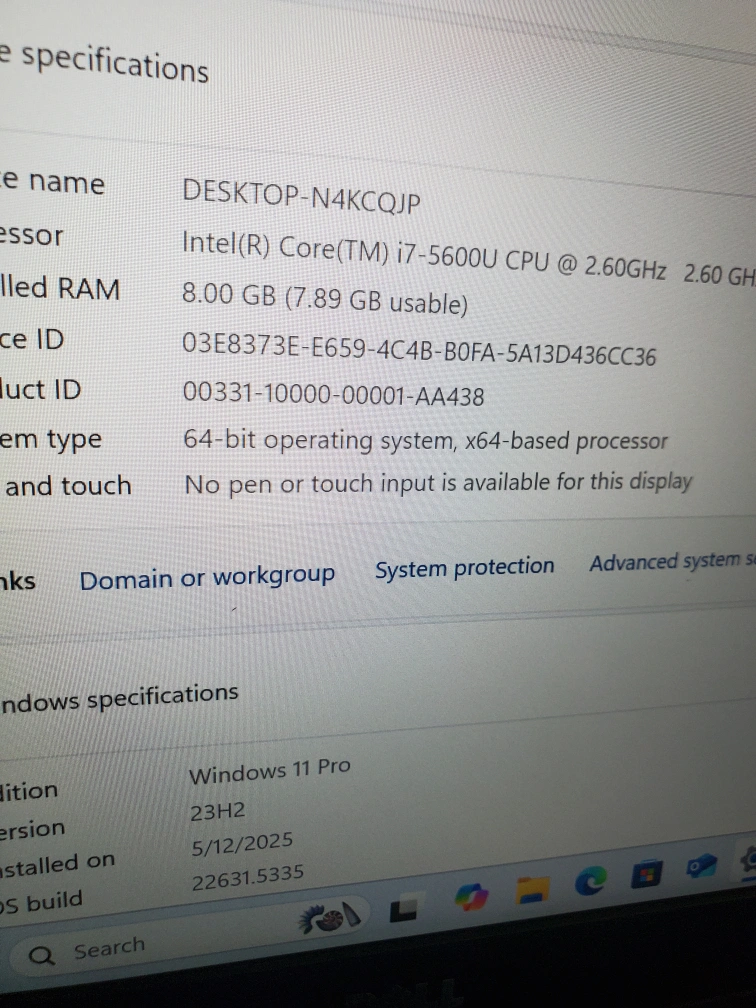
Task: Open the Copilot icon in the taskbar
Action: click(470, 894)
